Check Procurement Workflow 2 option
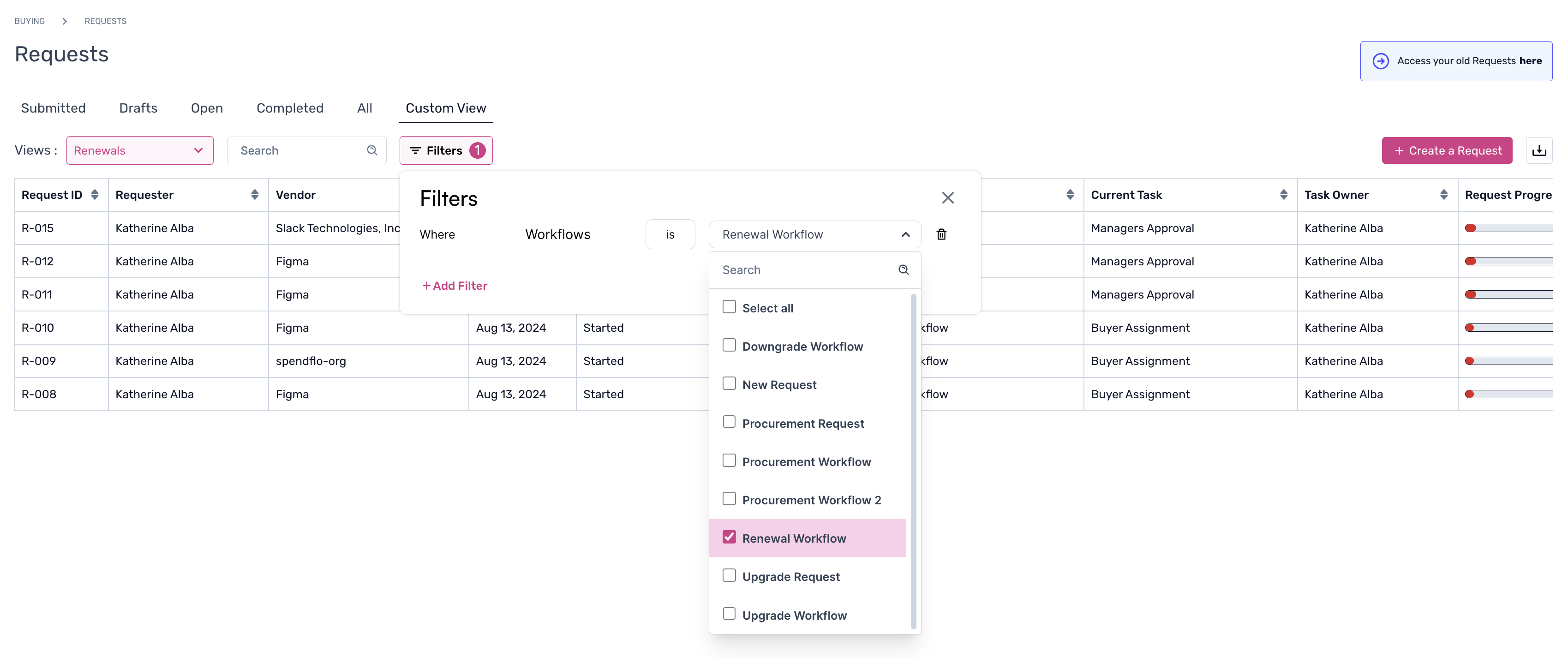1568x658 pixels. 729,498
